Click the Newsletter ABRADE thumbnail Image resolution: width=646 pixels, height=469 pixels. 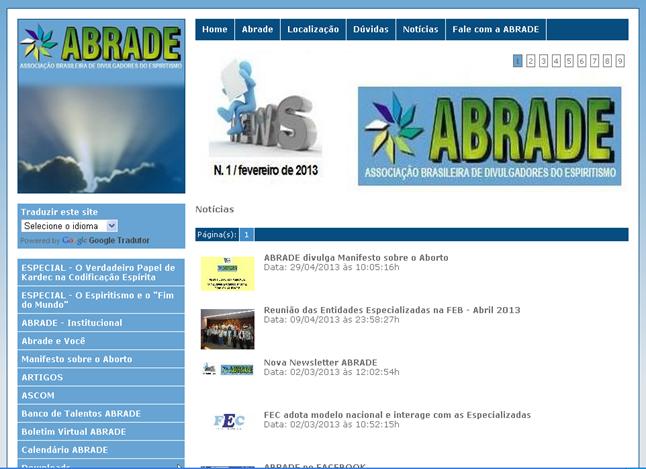pos(227,369)
